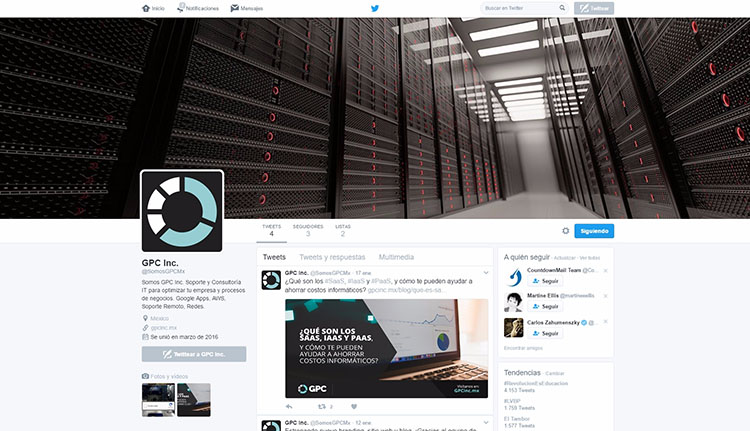
Task: Open gpcinc.mx/blog link in the tweet
Action: [x=407, y=290]
